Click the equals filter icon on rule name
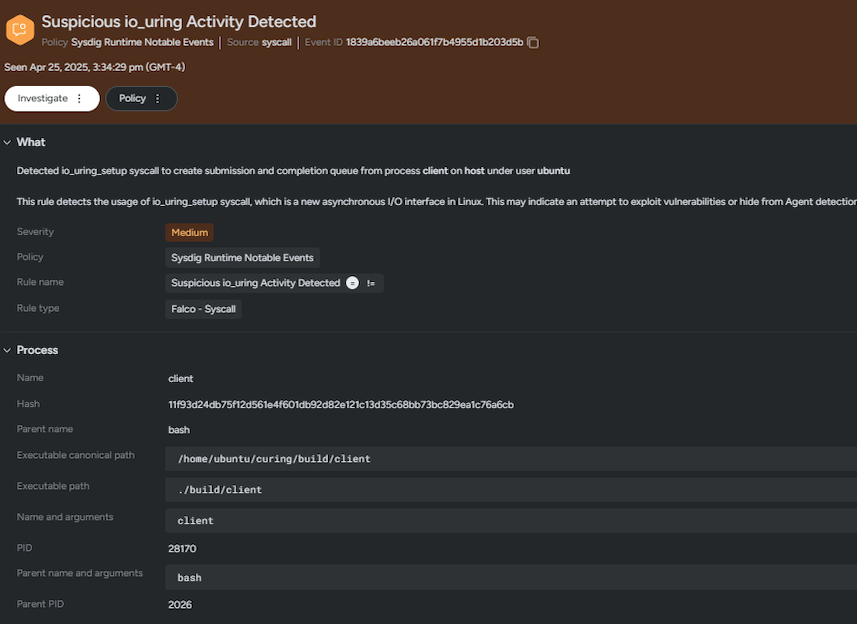This screenshot has width=857, height=624. point(352,283)
